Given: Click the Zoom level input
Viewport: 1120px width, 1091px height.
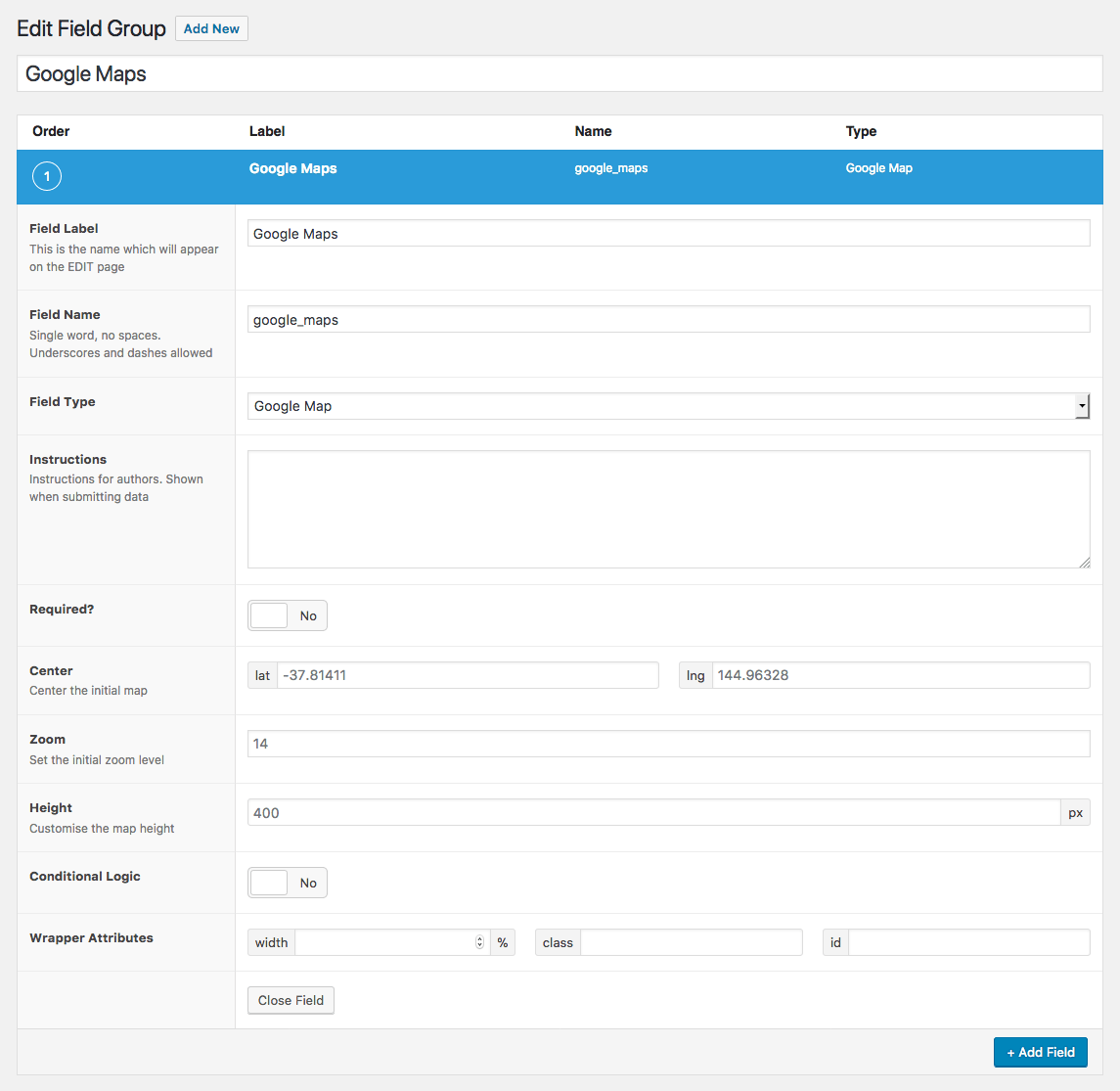Looking at the screenshot, I should [668, 744].
